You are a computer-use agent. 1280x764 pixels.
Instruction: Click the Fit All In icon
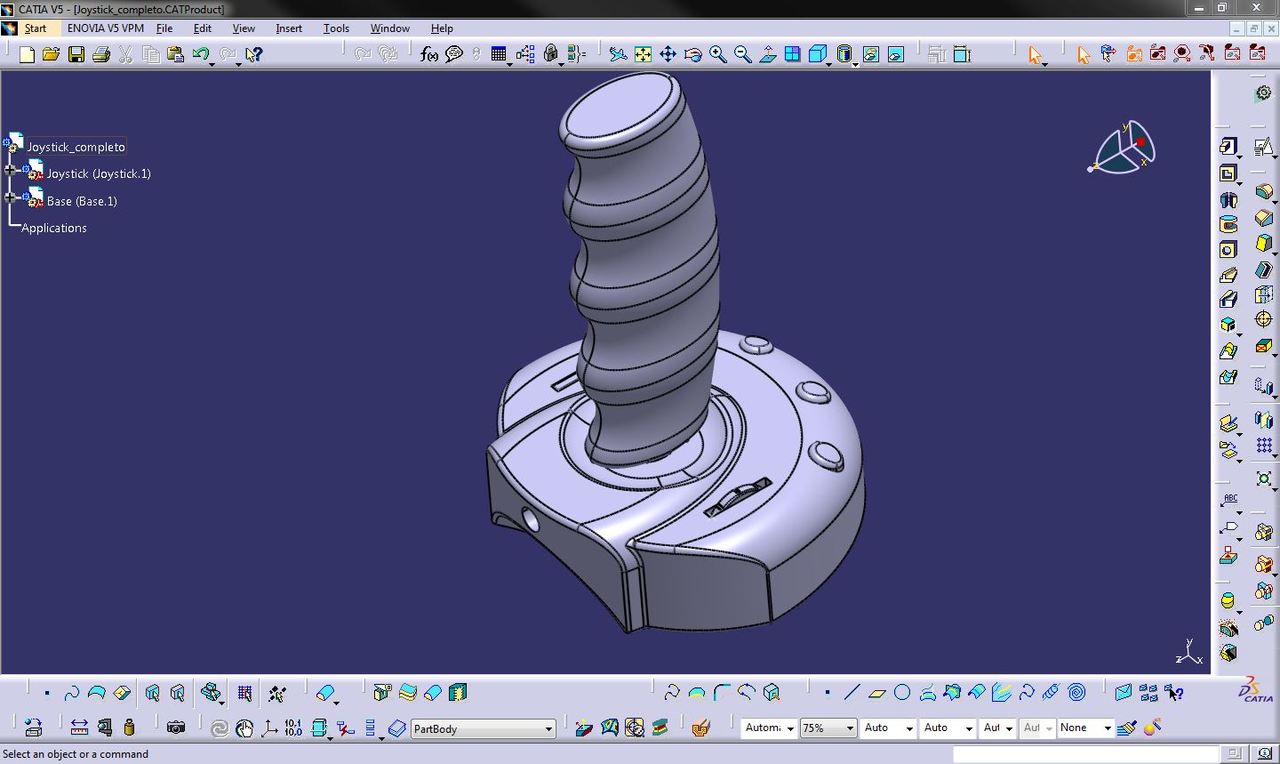[x=643, y=54]
